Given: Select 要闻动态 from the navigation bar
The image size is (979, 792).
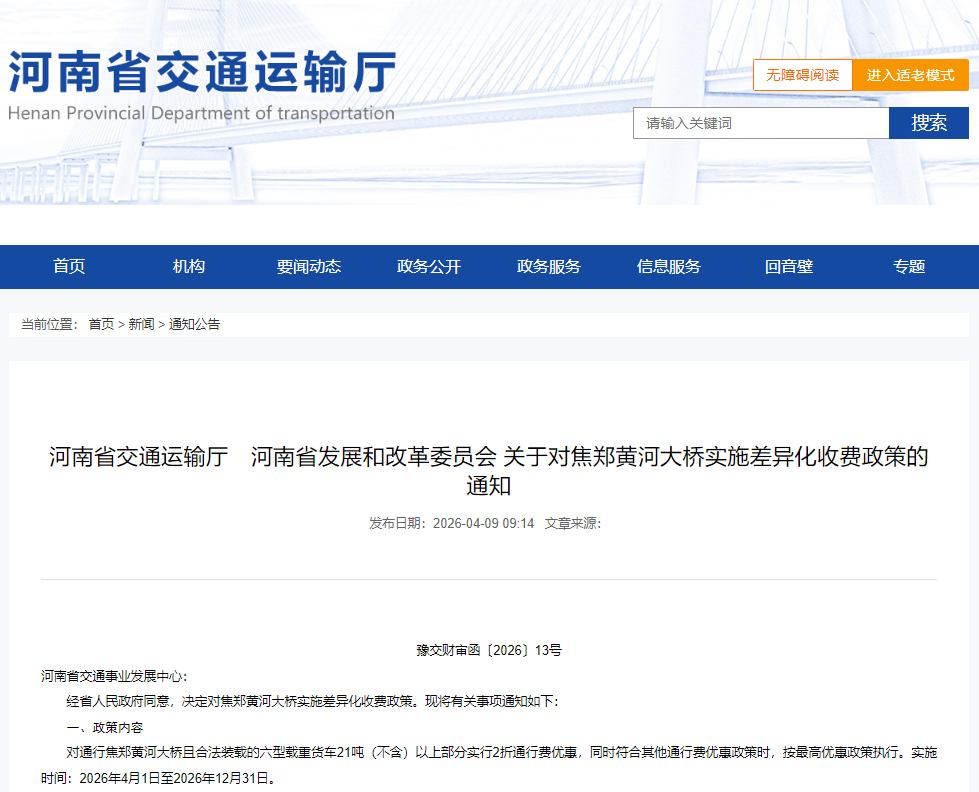Looking at the screenshot, I should [x=310, y=267].
